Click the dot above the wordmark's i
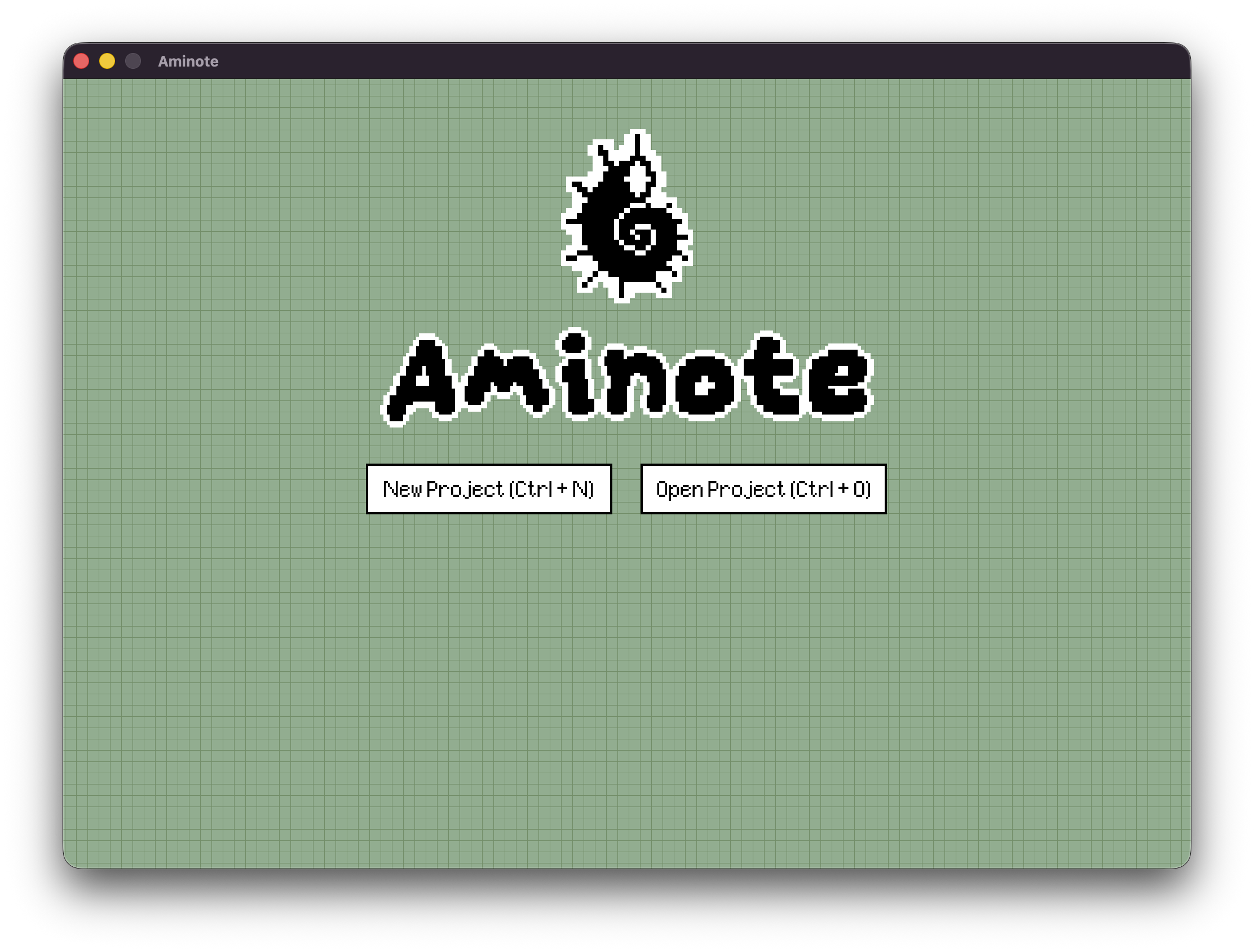 coord(574,342)
